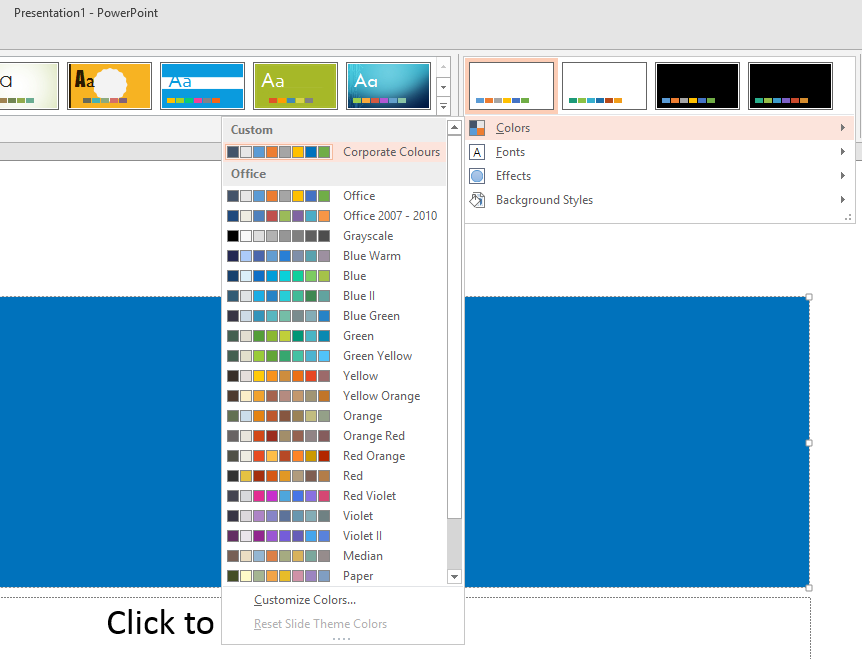Expand the Background Styles submenu arrow
The height and width of the screenshot is (659, 862).
[x=843, y=200]
